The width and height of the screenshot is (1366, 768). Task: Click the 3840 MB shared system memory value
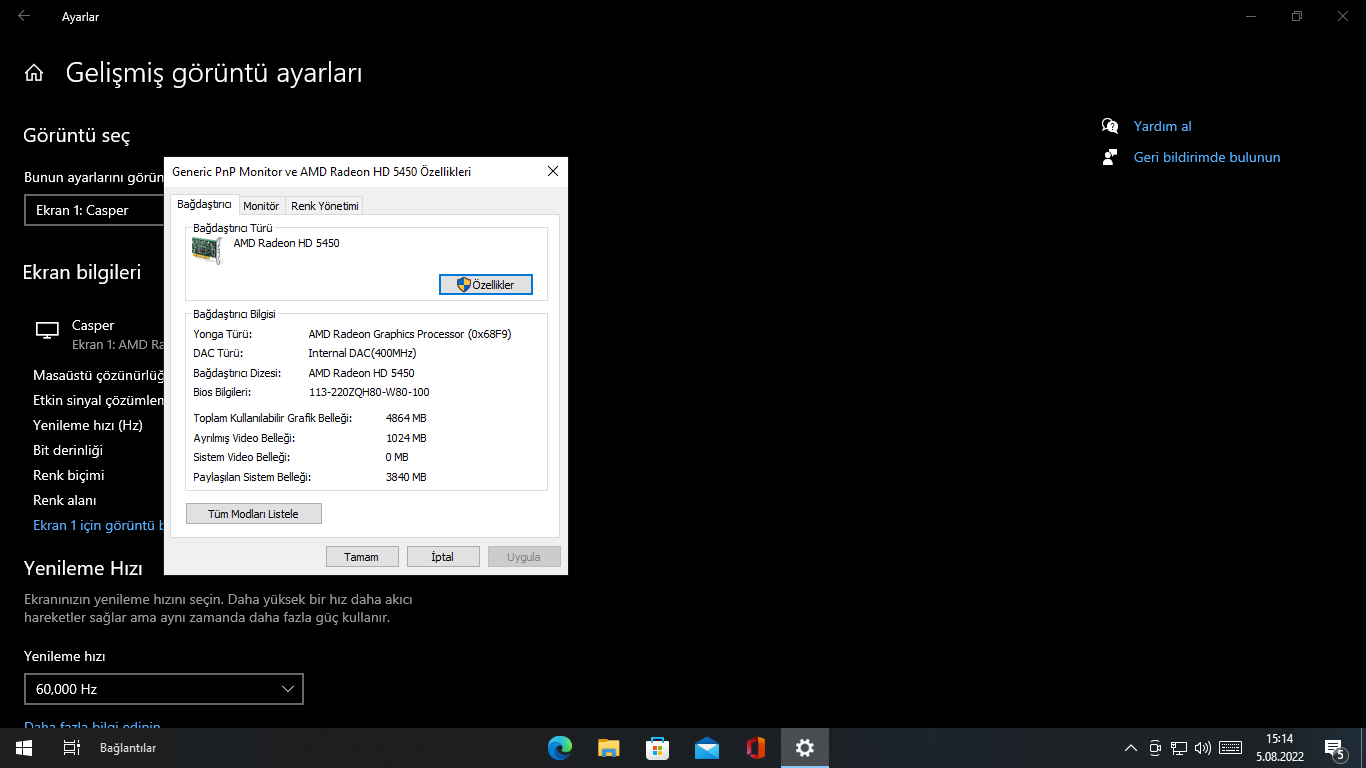tap(406, 477)
